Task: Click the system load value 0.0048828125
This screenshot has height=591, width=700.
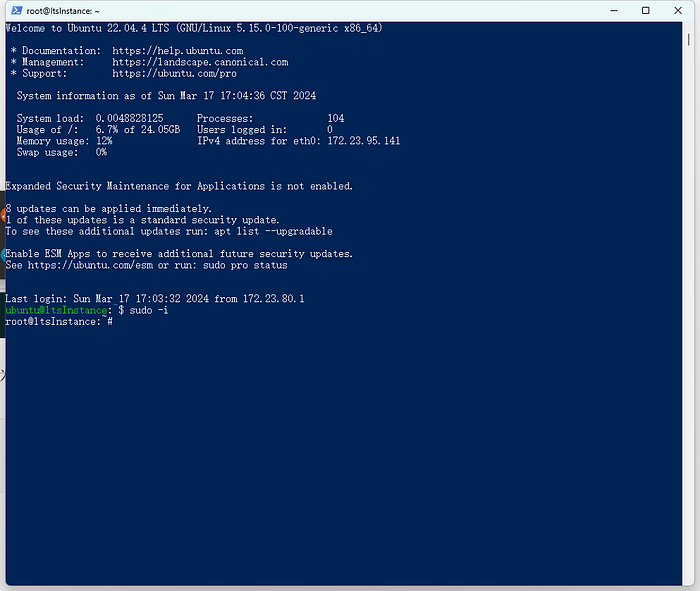Action: coord(129,118)
